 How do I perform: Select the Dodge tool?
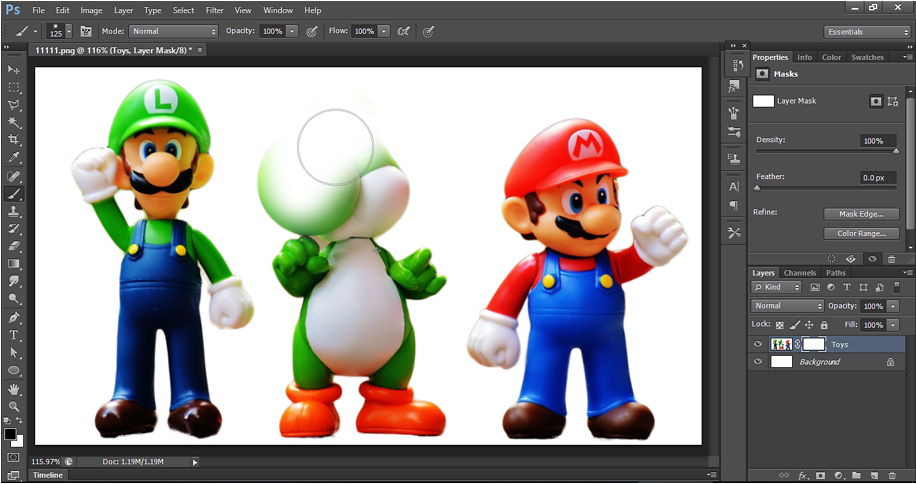pyautogui.click(x=13, y=299)
